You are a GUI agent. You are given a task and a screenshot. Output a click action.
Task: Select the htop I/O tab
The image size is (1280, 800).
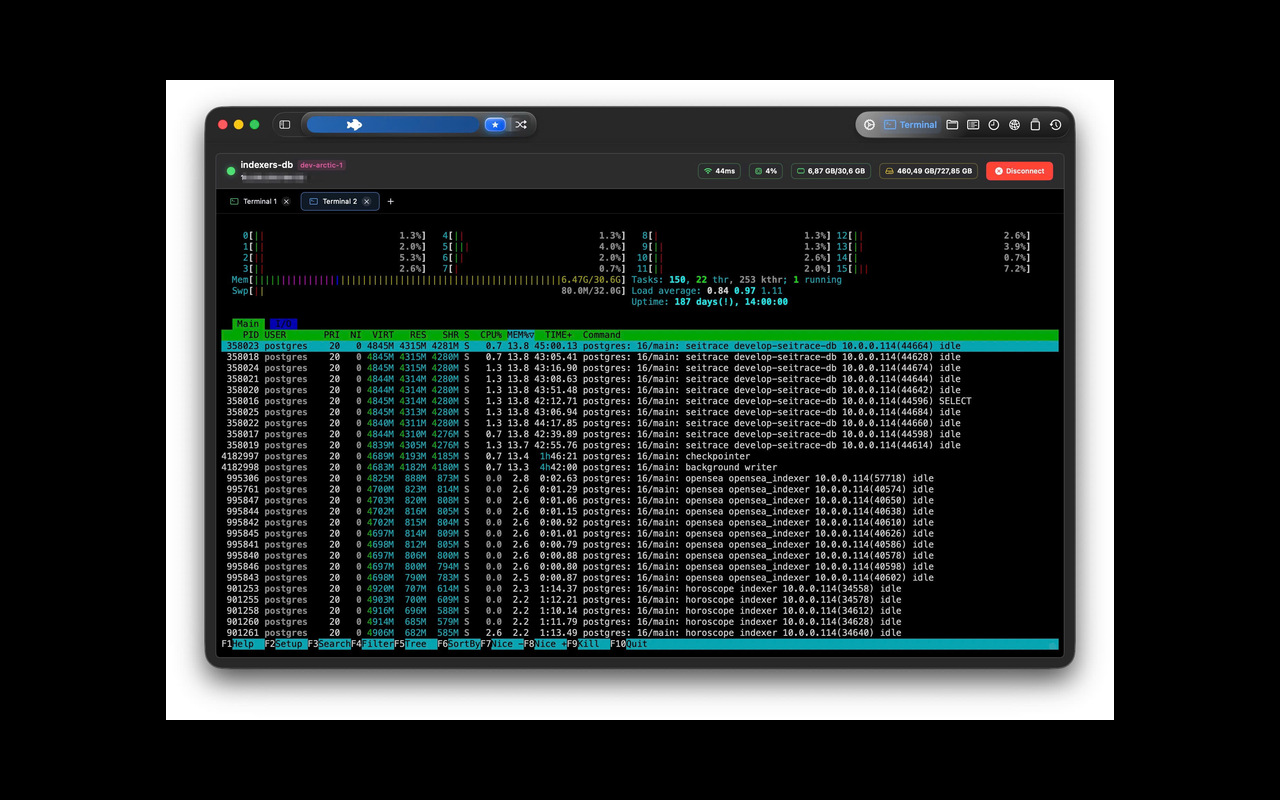[x=283, y=324]
